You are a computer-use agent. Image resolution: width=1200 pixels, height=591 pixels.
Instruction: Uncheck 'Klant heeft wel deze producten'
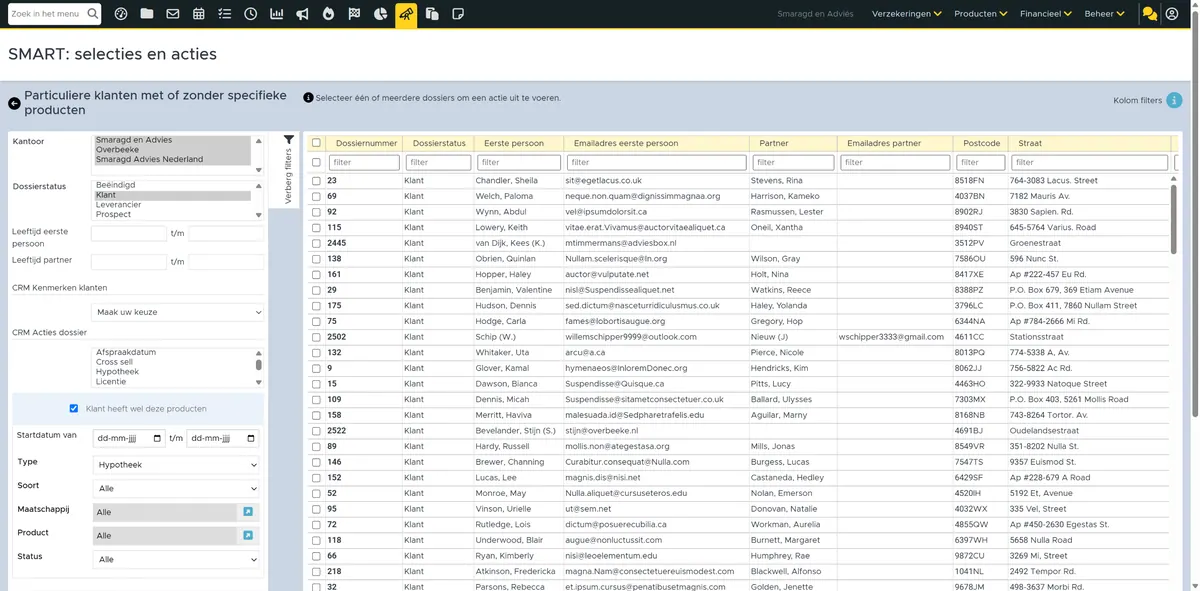[x=74, y=408]
